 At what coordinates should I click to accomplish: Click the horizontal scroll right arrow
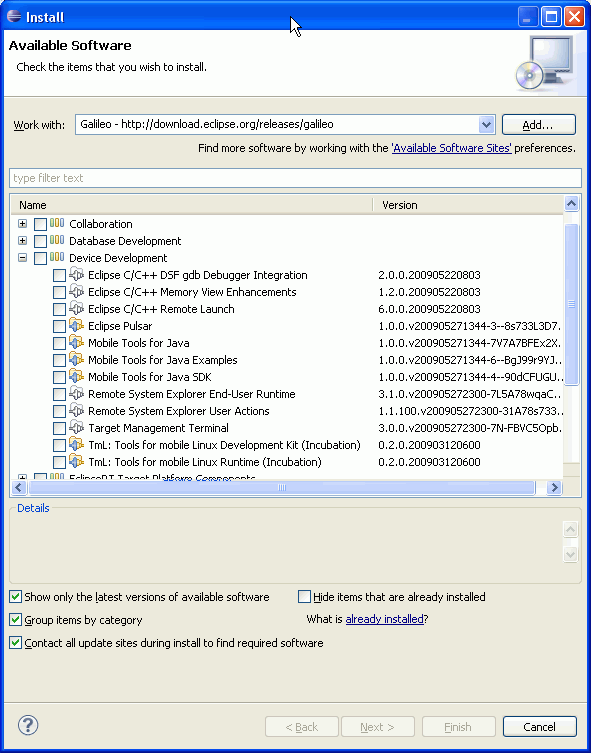[555, 487]
